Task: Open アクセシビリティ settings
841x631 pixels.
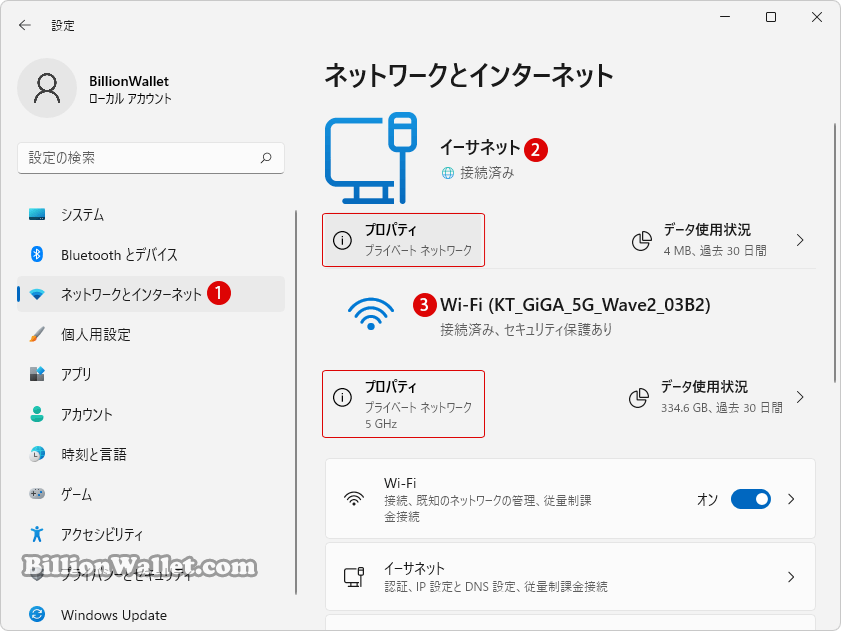Action: pyautogui.click(x=151, y=534)
